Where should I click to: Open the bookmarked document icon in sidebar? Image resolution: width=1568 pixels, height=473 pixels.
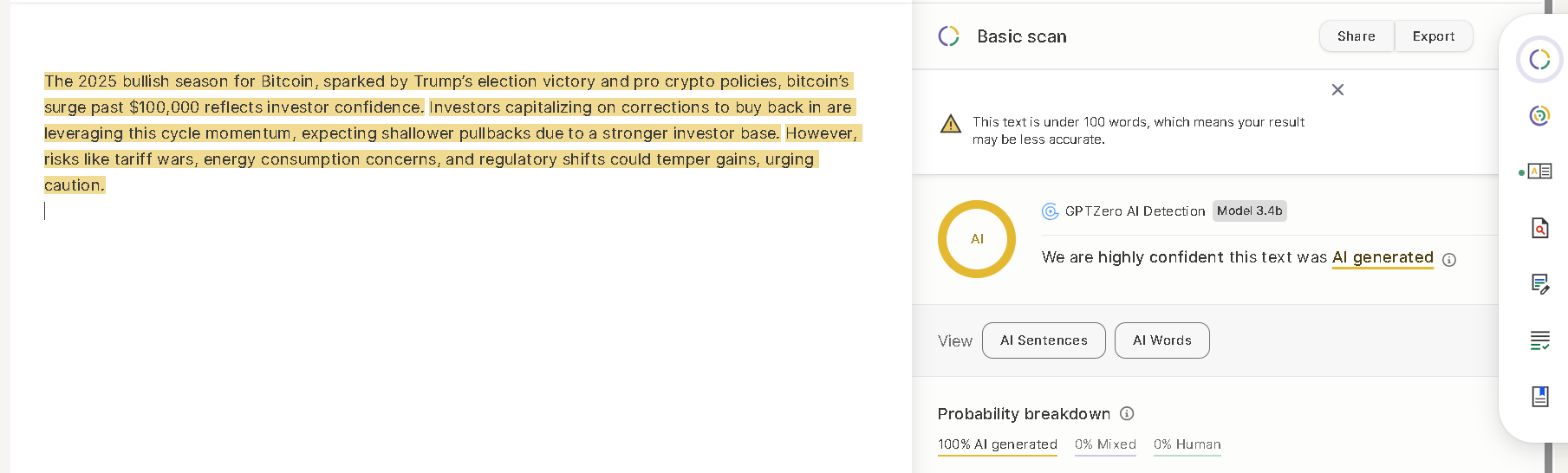pyautogui.click(x=1539, y=397)
